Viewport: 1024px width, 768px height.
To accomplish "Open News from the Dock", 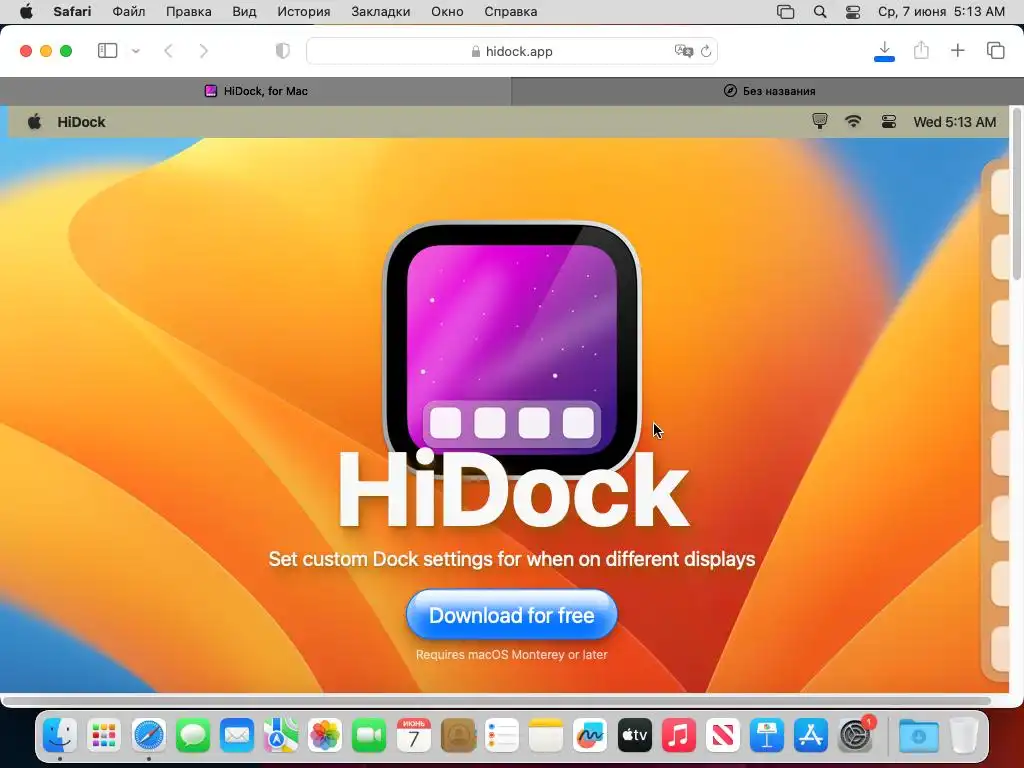I will tap(723, 736).
